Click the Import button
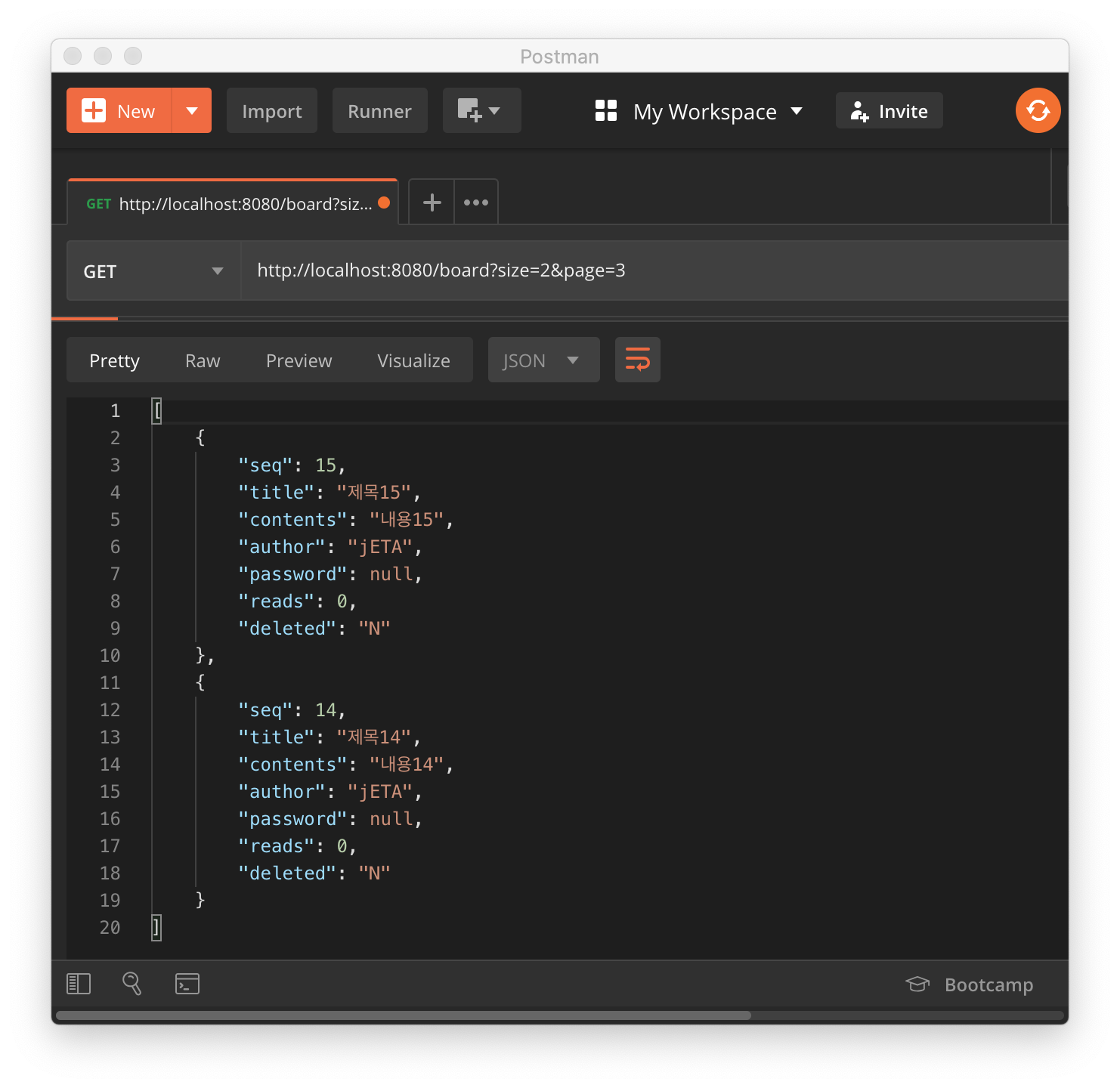1120x1088 pixels. [x=271, y=110]
